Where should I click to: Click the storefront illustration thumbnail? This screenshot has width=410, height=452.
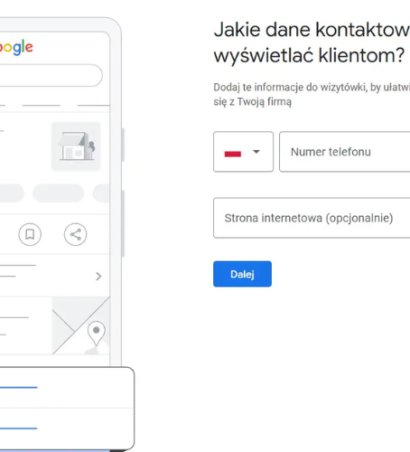tap(76, 147)
